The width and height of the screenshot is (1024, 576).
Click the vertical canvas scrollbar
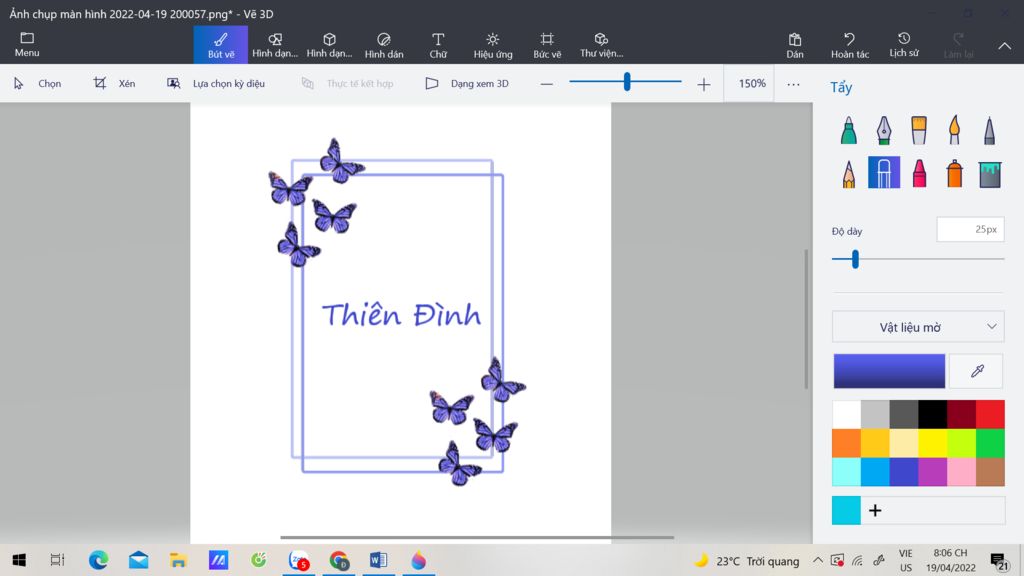coord(807,319)
